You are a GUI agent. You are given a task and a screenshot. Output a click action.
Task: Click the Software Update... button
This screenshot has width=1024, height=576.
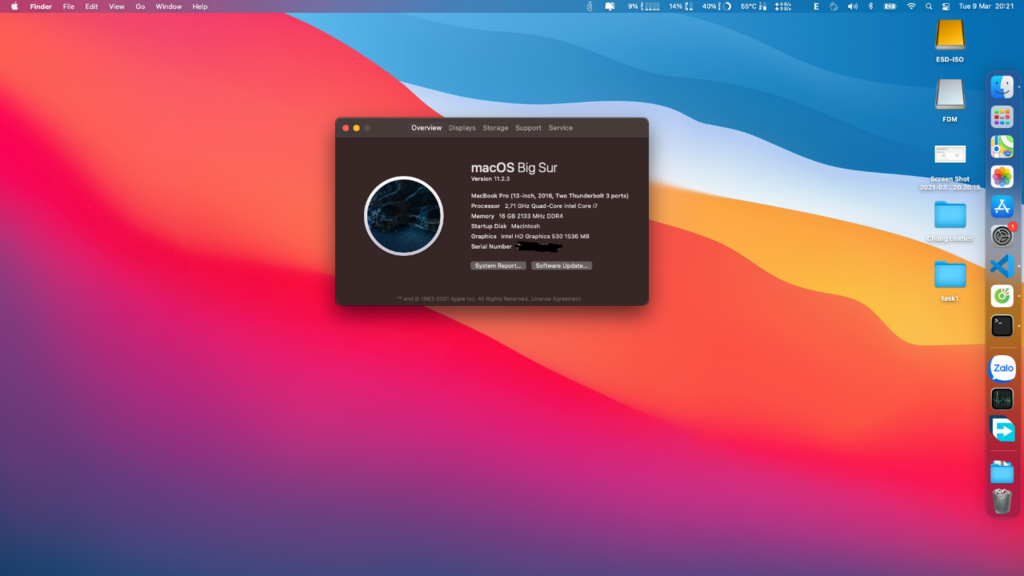tap(562, 266)
